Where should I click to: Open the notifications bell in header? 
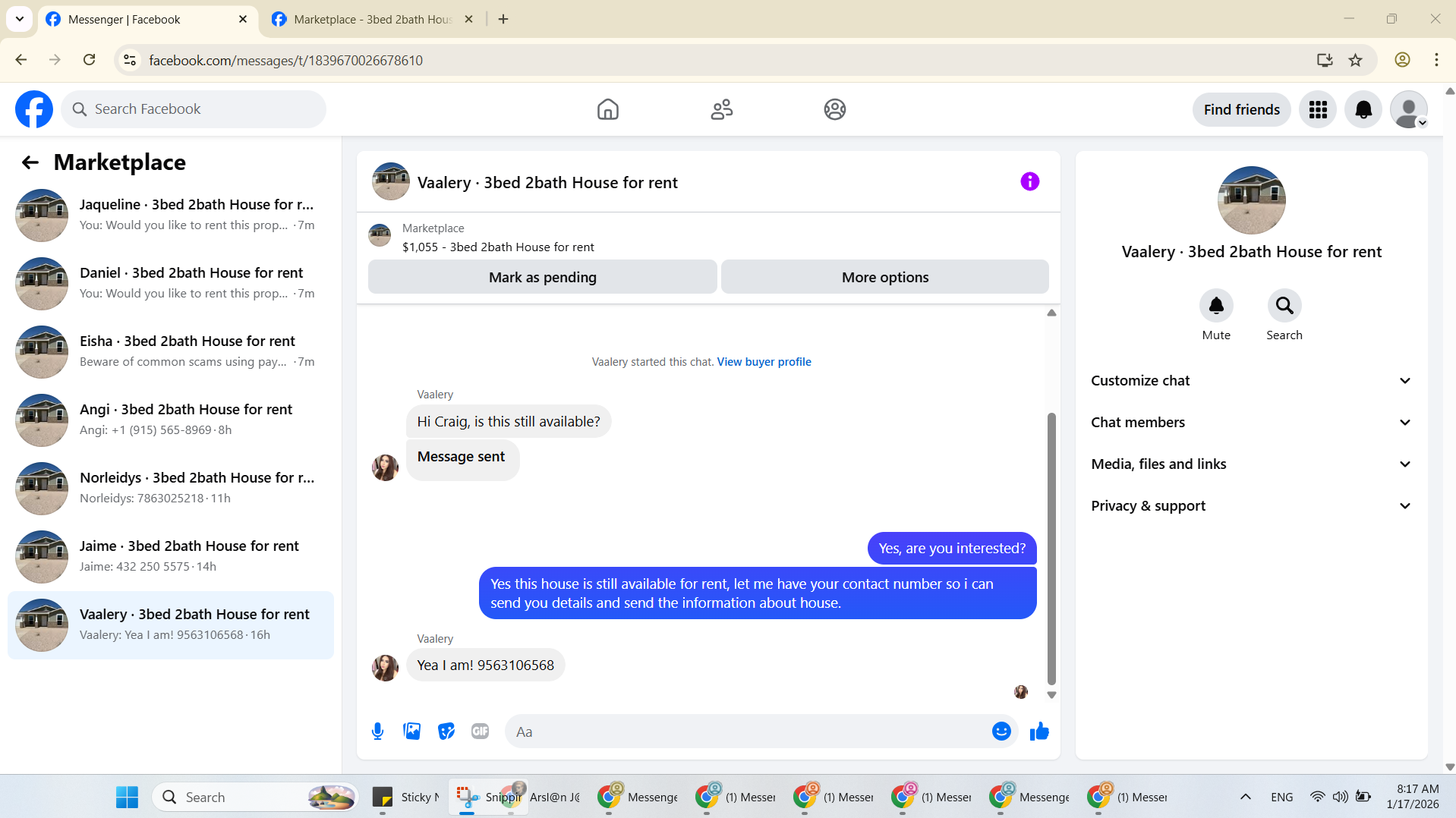pos(1363,109)
